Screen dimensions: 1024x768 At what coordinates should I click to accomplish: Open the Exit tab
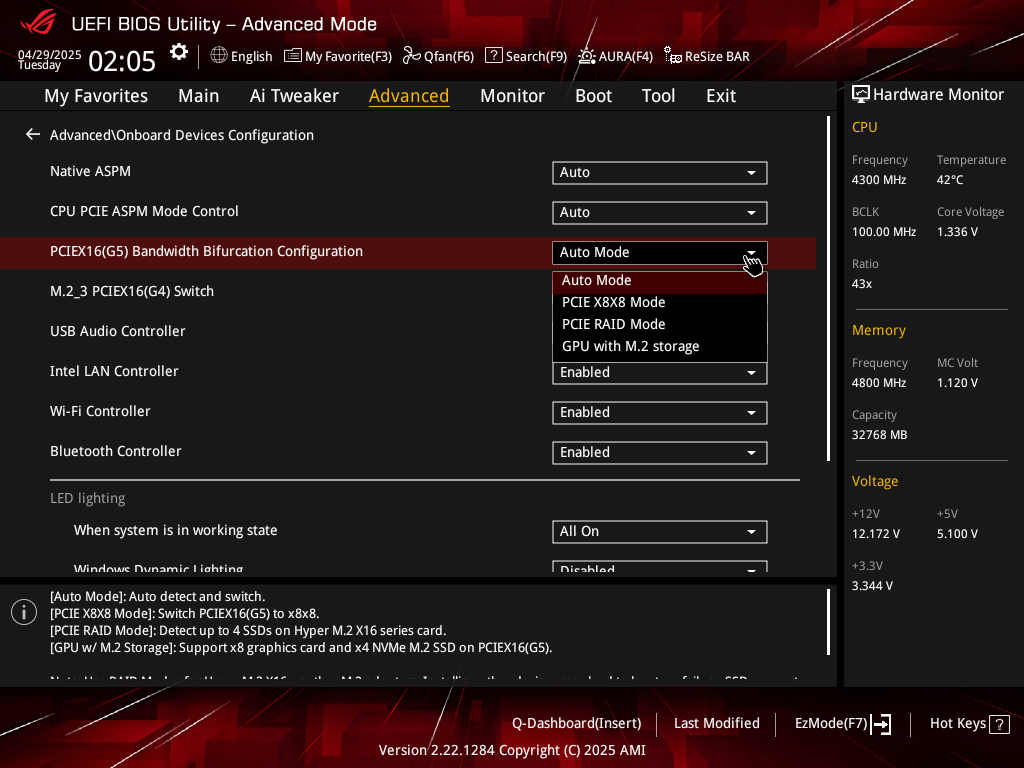pos(721,96)
